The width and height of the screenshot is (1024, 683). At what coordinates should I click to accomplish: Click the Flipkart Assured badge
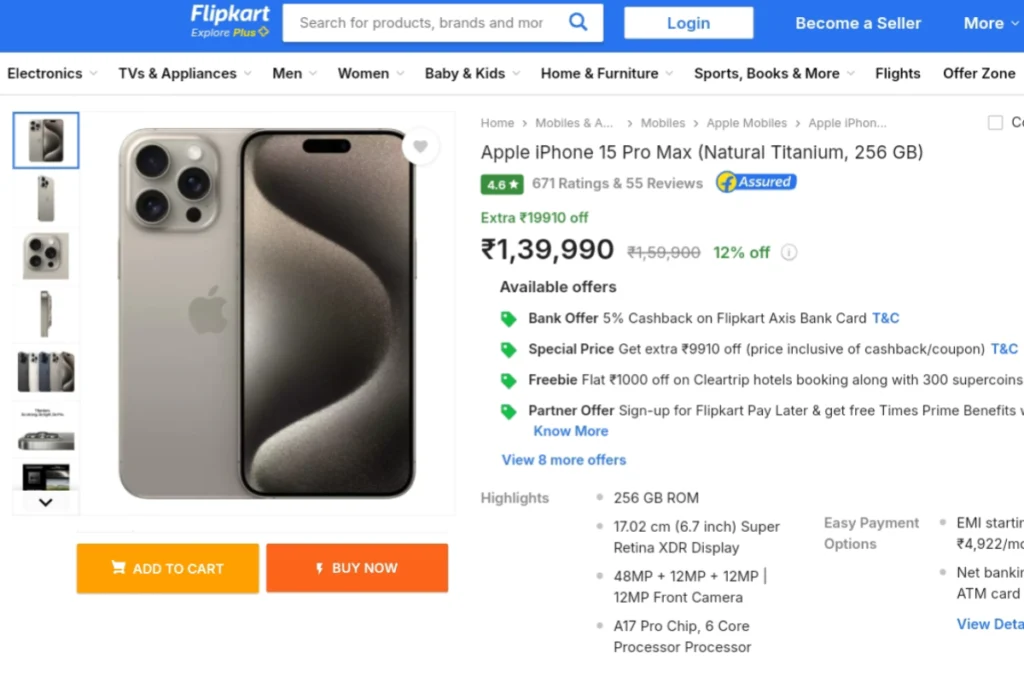756,182
